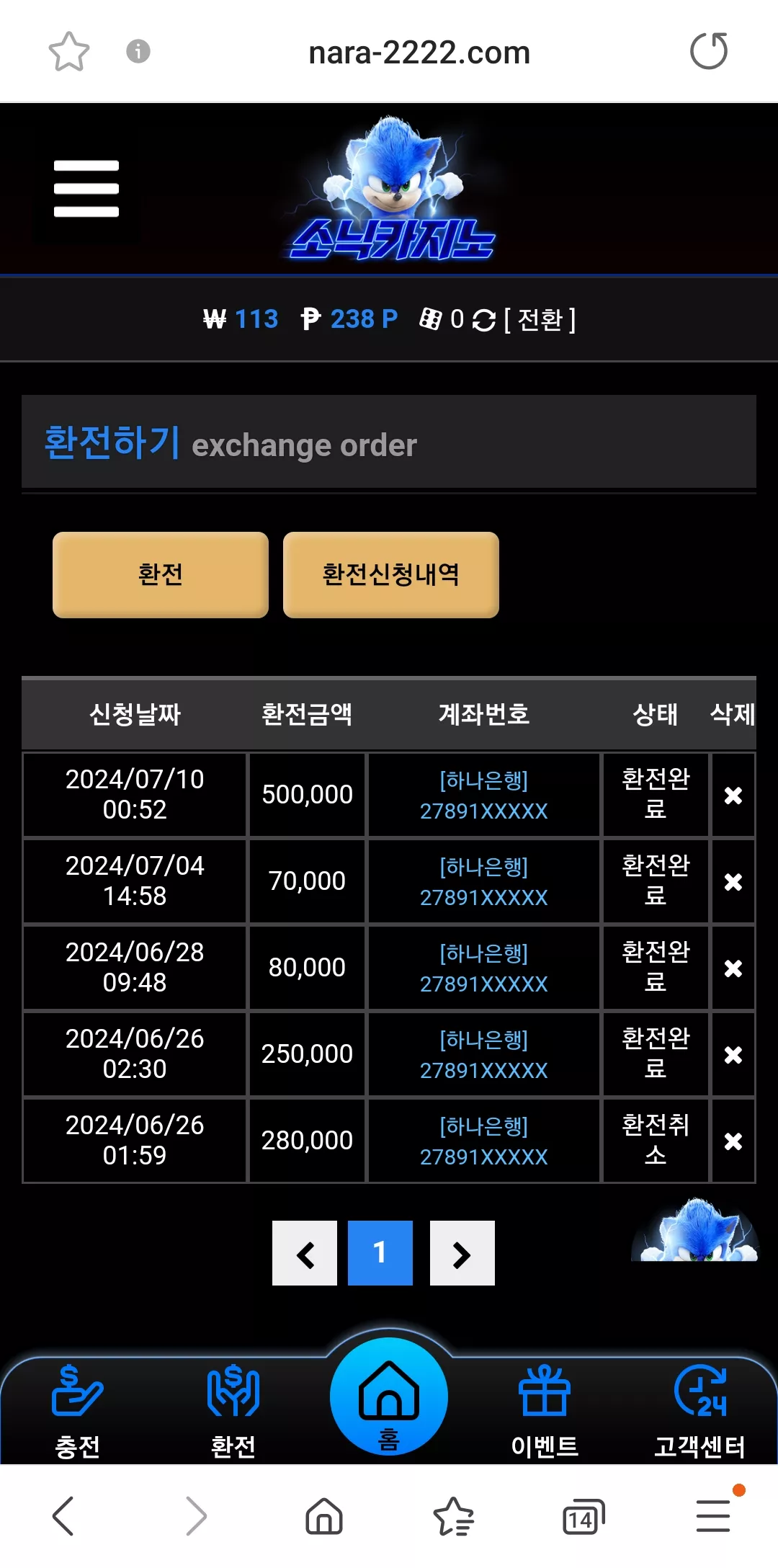Image resolution: width=778 pixels, height=1568 pixels.
Task: Switch to the 환전 tab
Action: click(161, 574)
